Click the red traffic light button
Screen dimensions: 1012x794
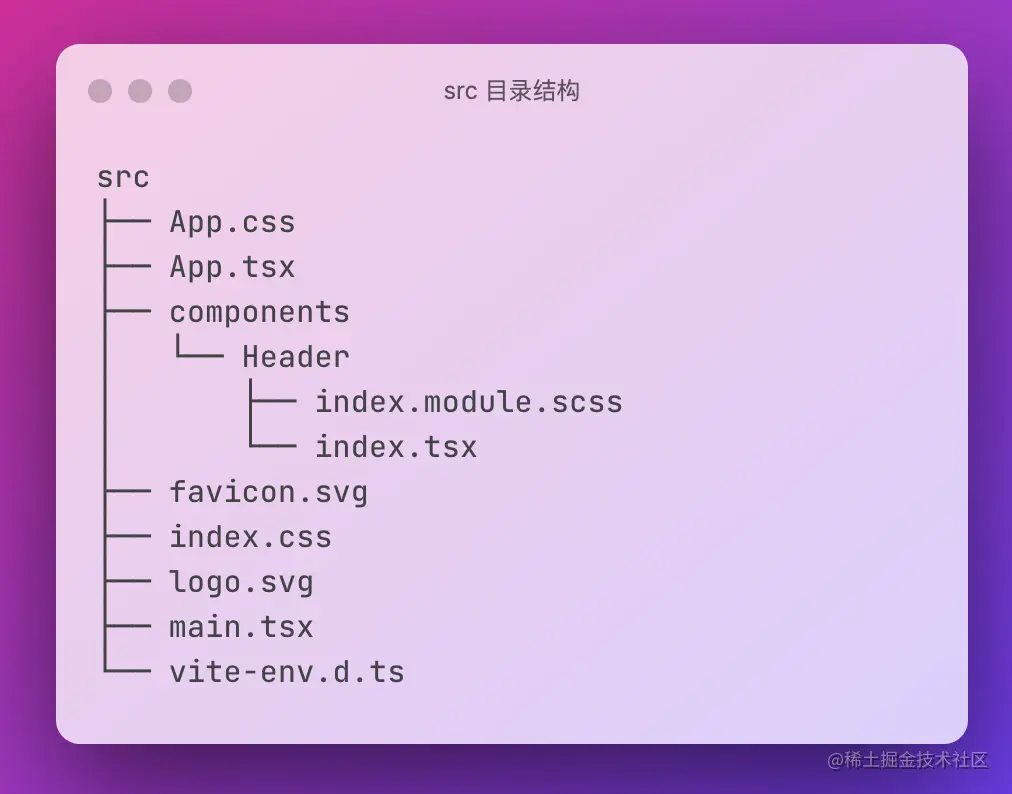100,91
